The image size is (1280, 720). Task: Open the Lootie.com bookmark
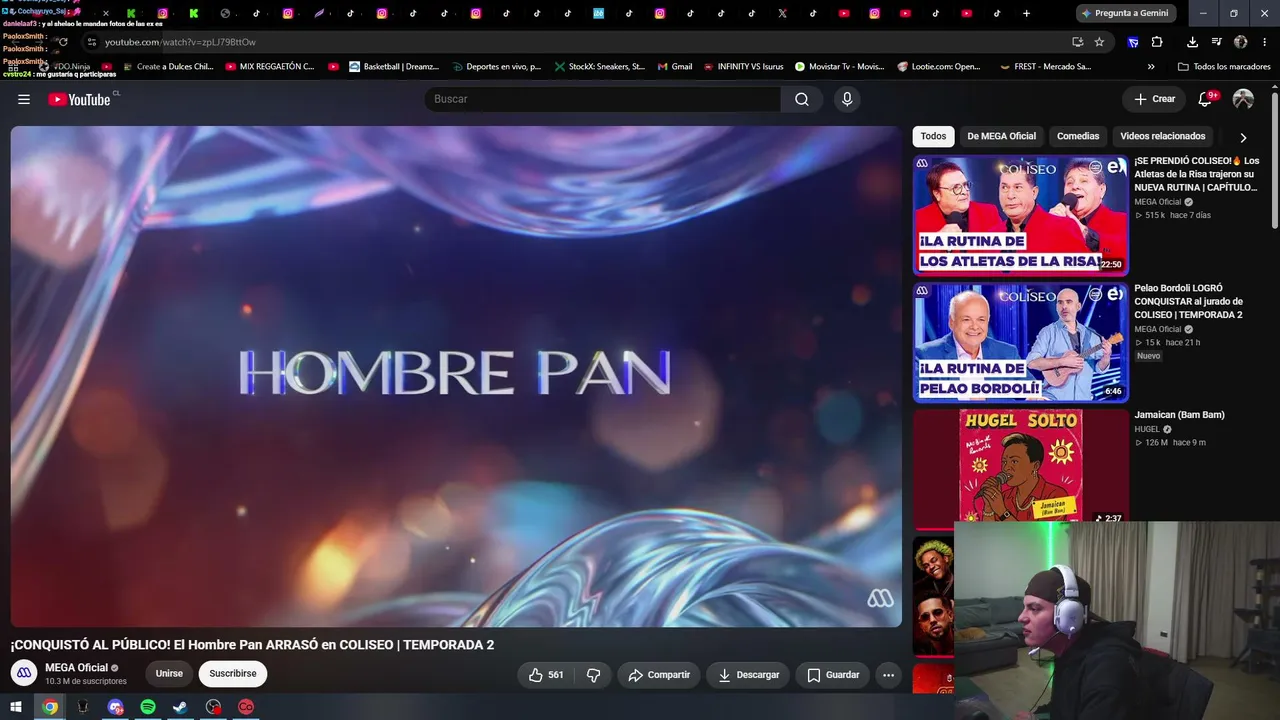coord(939,67)
